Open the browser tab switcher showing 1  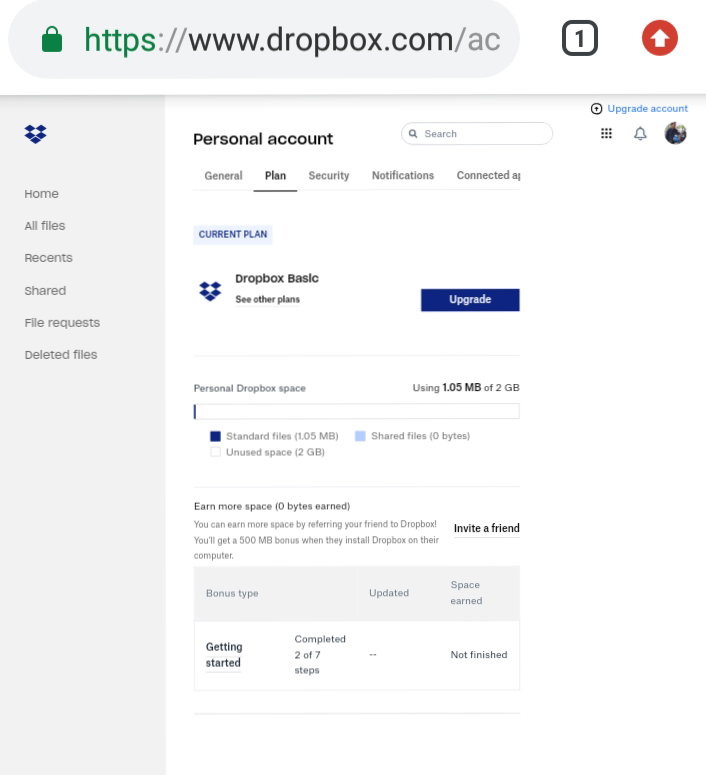click(x=579, y=38)
